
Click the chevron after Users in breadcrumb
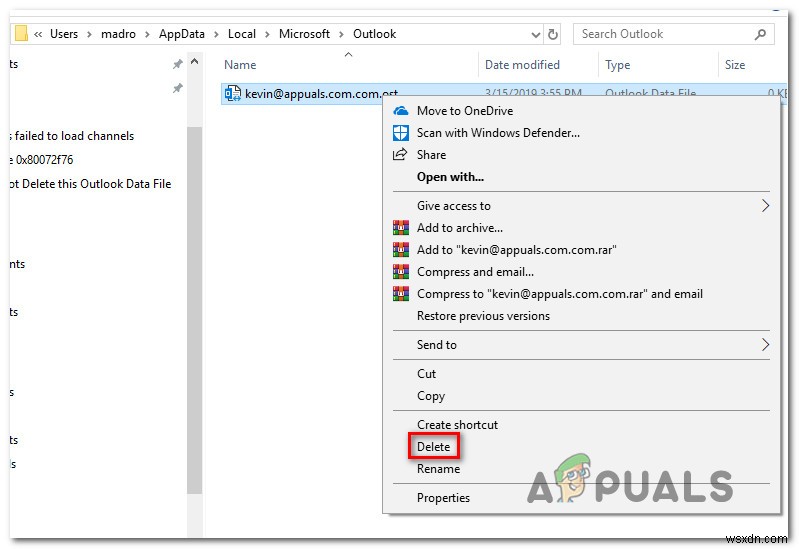point(90,34)
